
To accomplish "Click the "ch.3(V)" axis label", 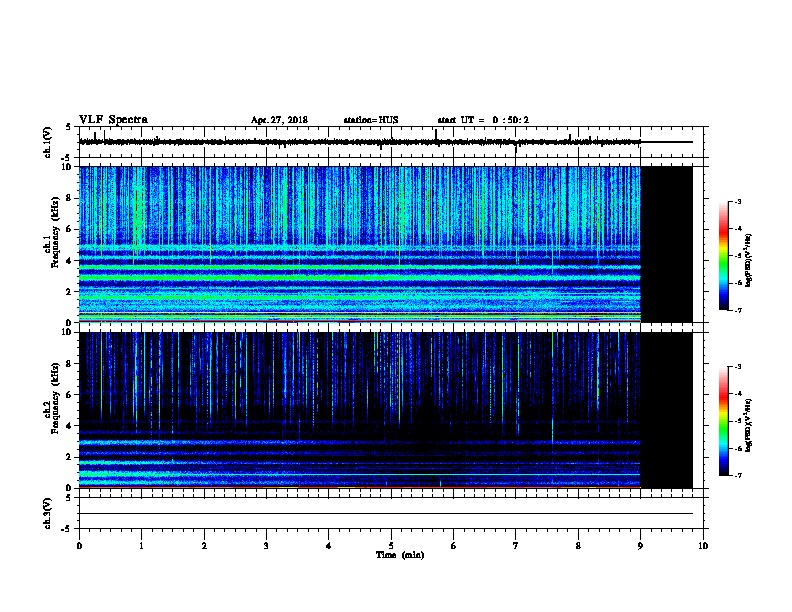I will pyautogui.click(x=47, y=513).
